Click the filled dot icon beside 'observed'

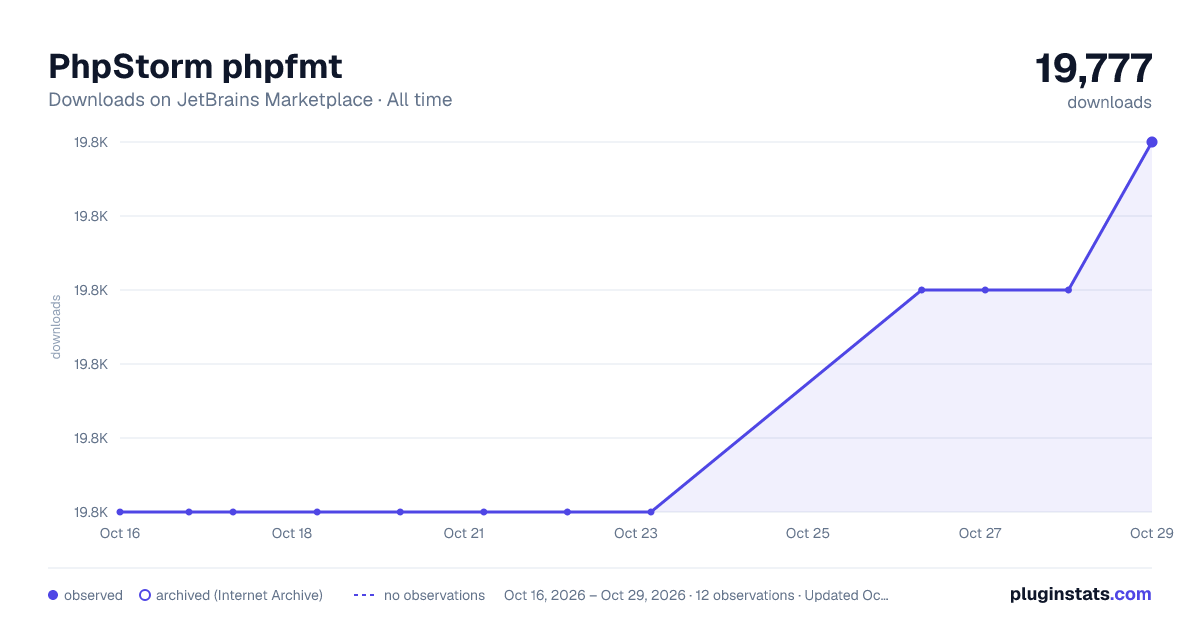(53, 595)
